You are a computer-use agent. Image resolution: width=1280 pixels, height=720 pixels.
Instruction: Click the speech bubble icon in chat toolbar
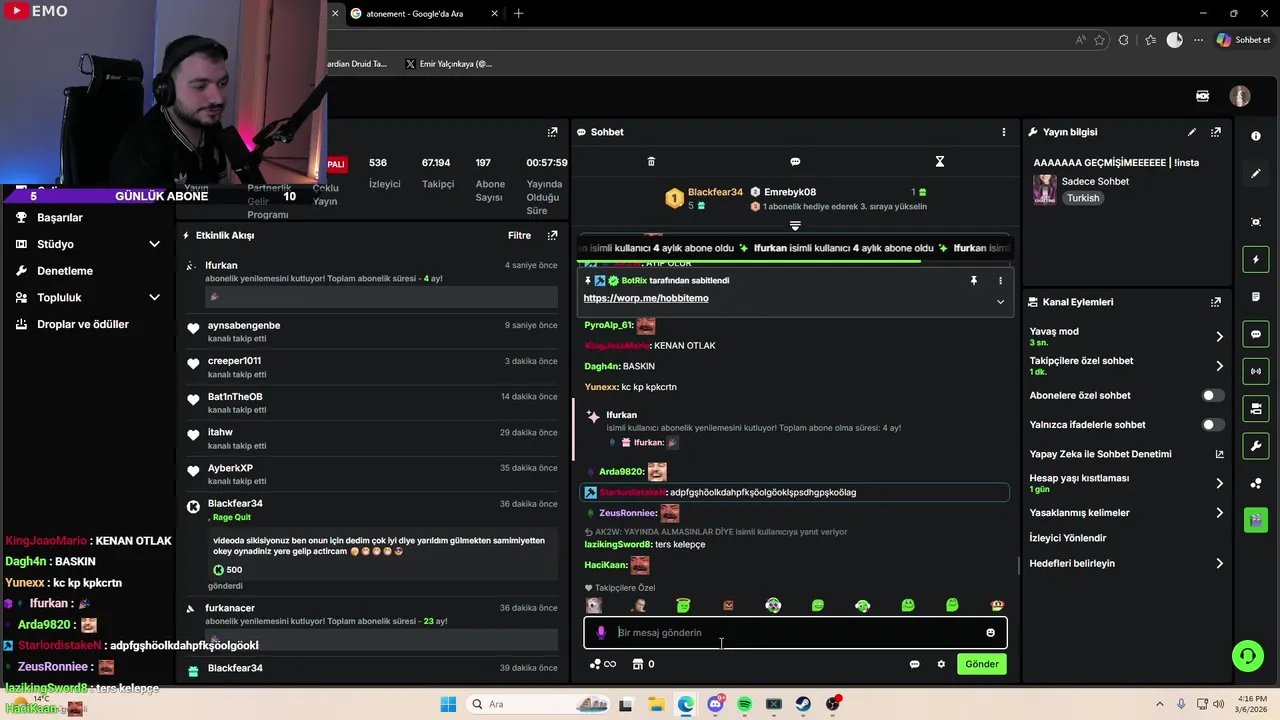(x=795, y=161)
